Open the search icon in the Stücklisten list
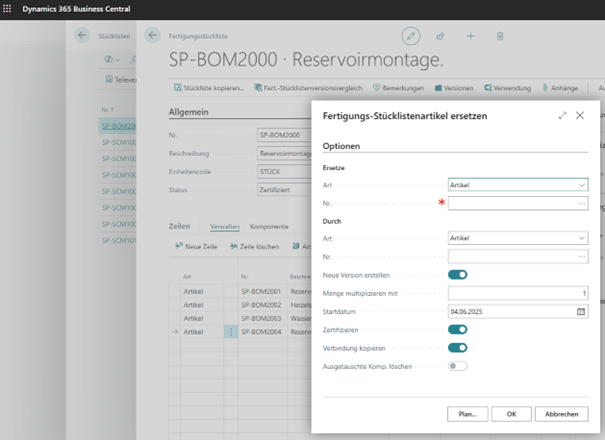Viewport: 605px width, 440px height. (x=134, y=59)
